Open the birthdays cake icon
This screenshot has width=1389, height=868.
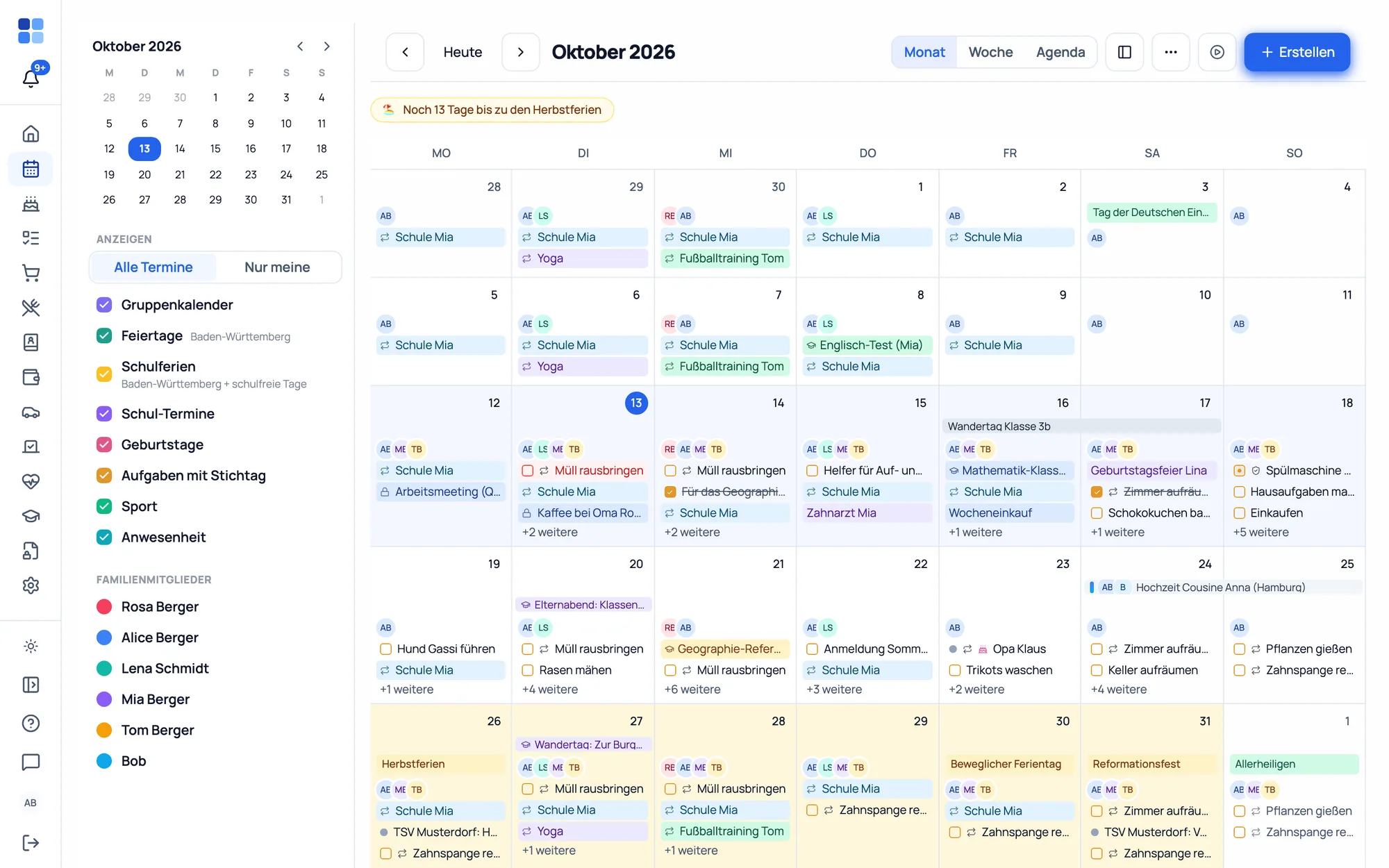point(31,203)
